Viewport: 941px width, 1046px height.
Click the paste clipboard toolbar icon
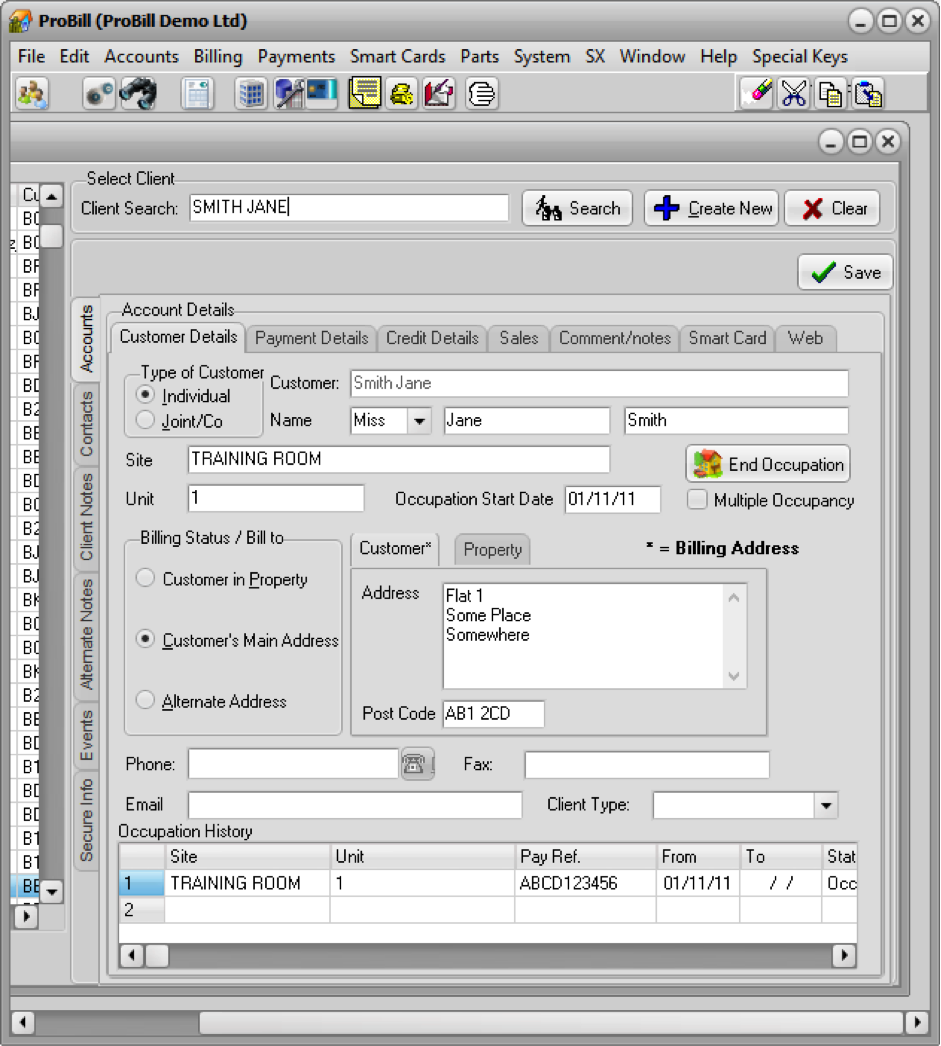click(868, 93)
